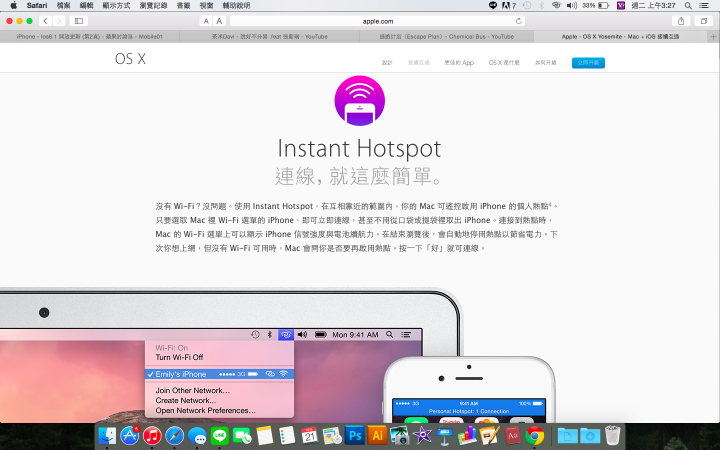Switch to the Escape Plan Chemical Bus tab
The width and height of the screenshot is (720, 450).
[446, 37]
